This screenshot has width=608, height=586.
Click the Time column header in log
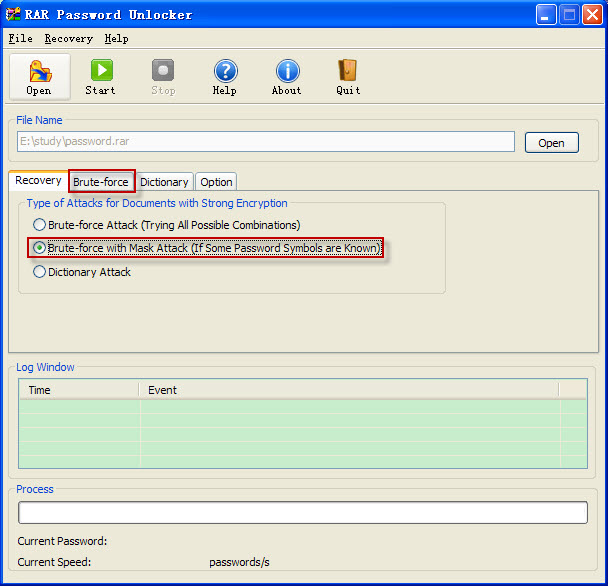pos(79,390)
